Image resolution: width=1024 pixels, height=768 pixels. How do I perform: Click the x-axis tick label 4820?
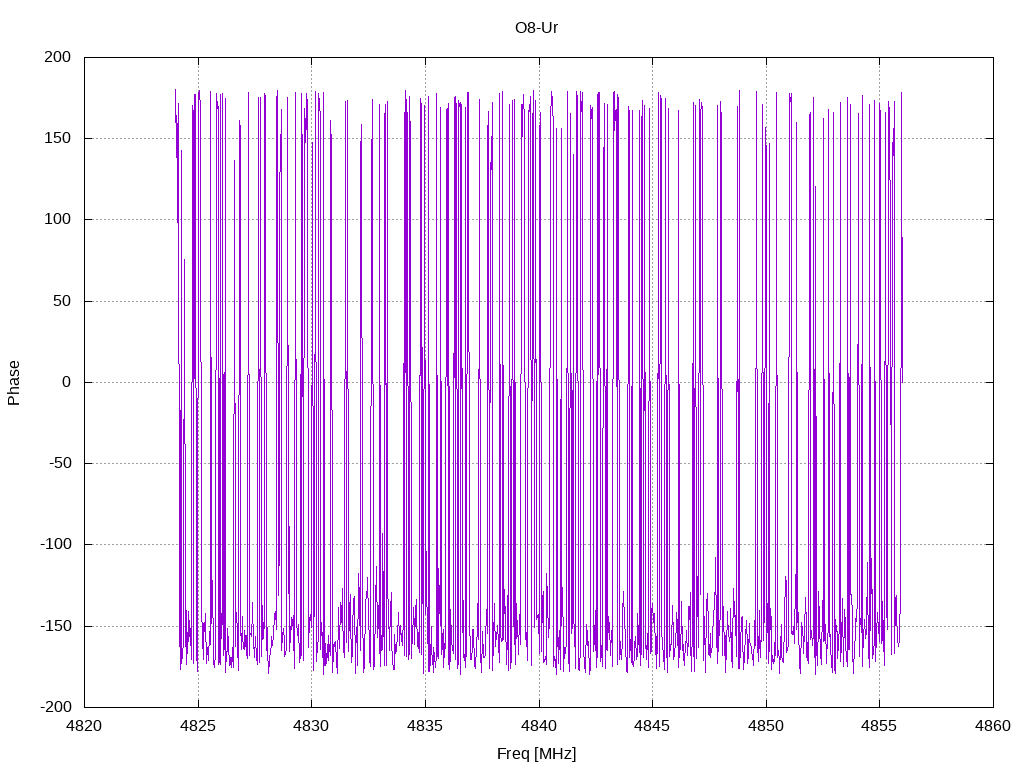click(x=84, y=726)
